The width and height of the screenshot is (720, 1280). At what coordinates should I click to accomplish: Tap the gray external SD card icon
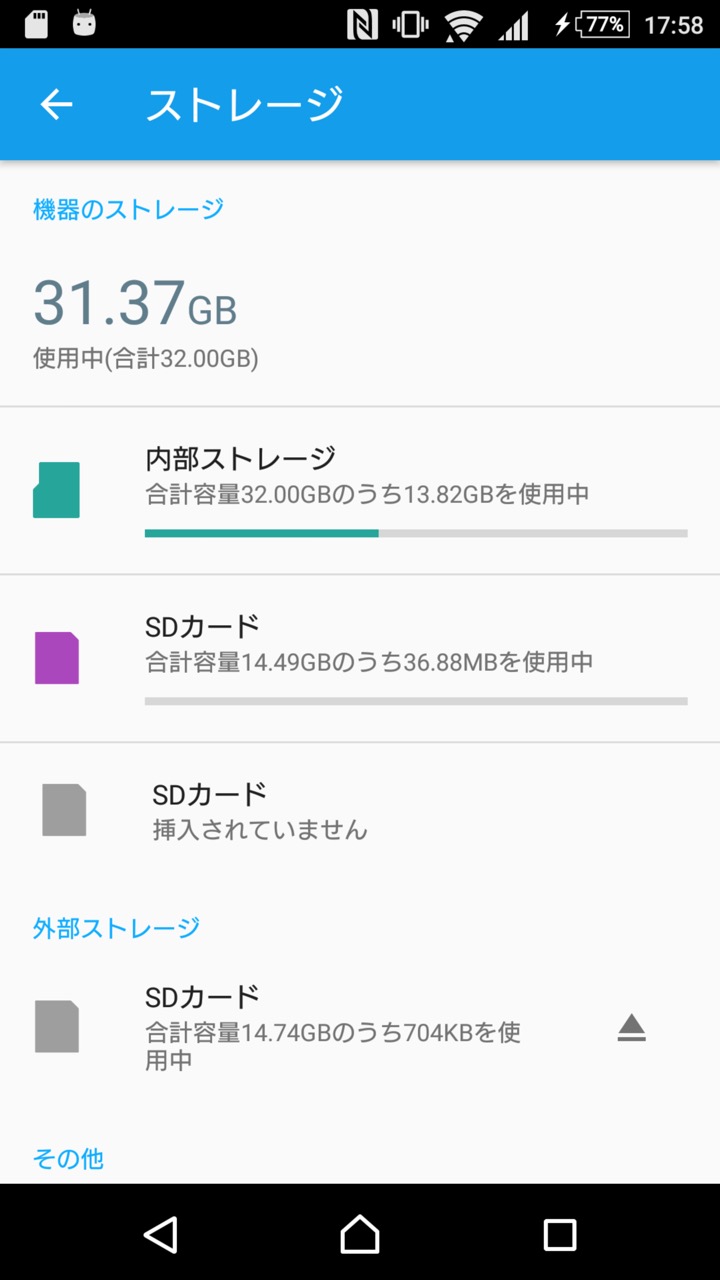(56, 1027)
